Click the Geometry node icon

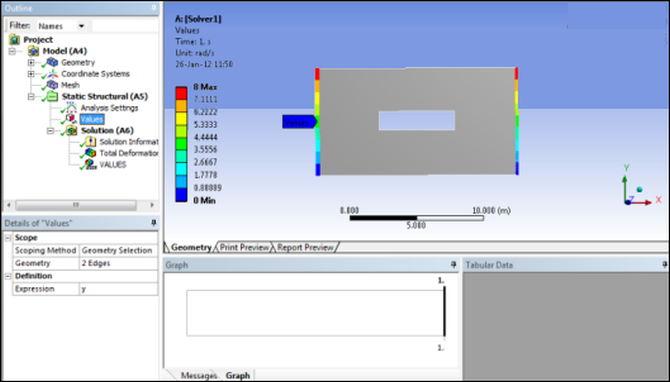(52, 62)
